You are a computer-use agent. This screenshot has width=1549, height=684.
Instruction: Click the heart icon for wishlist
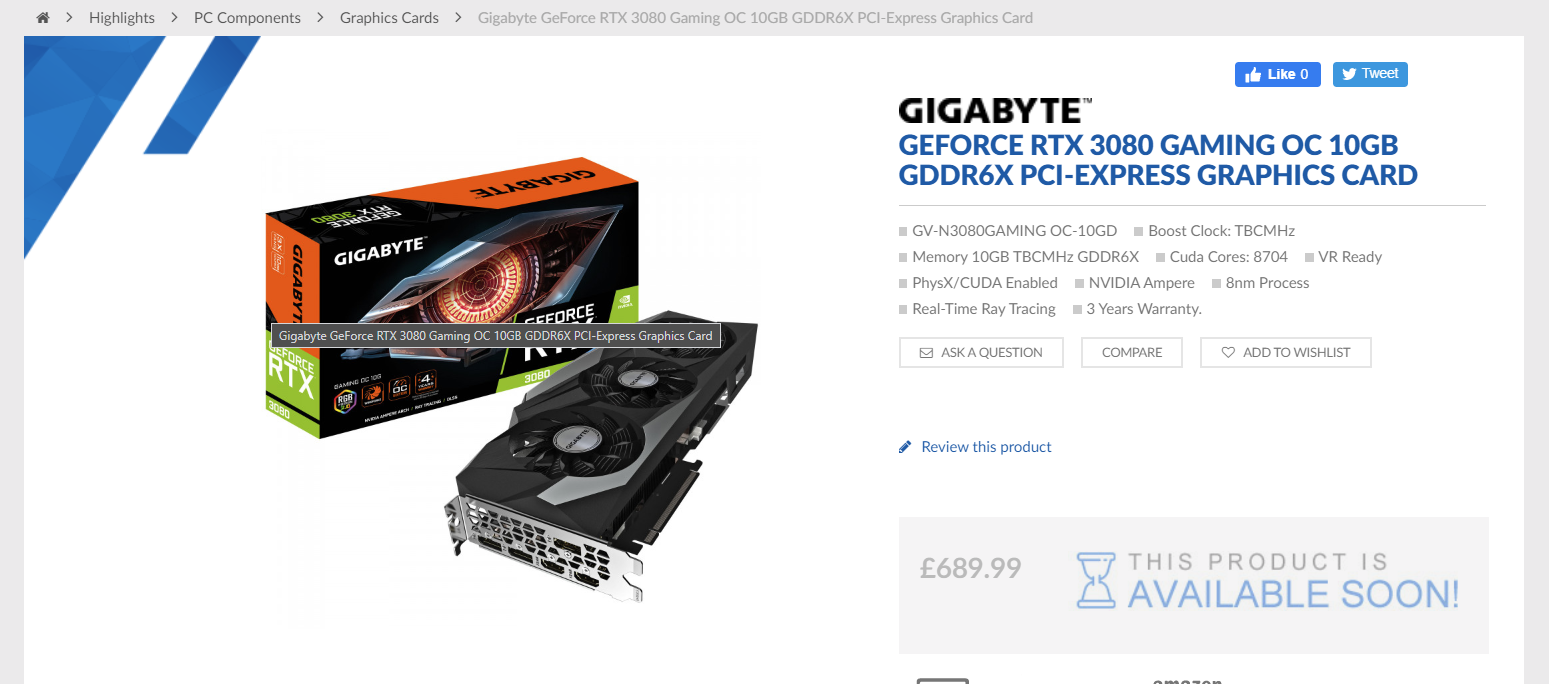coord(1228,353)
